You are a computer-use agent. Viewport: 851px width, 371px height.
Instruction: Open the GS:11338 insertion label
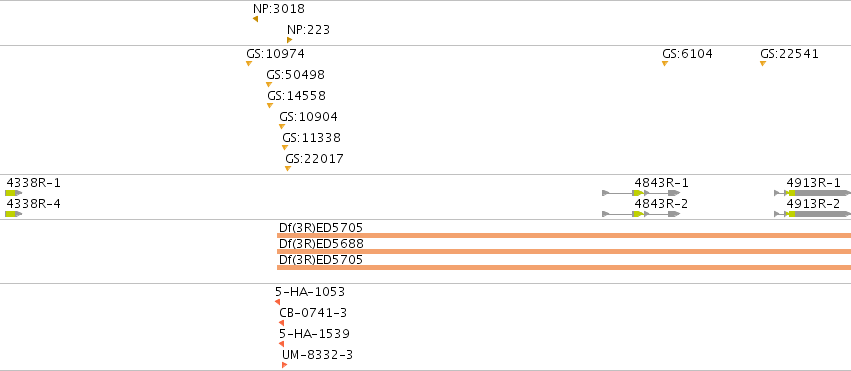click(x=312, y=138)
